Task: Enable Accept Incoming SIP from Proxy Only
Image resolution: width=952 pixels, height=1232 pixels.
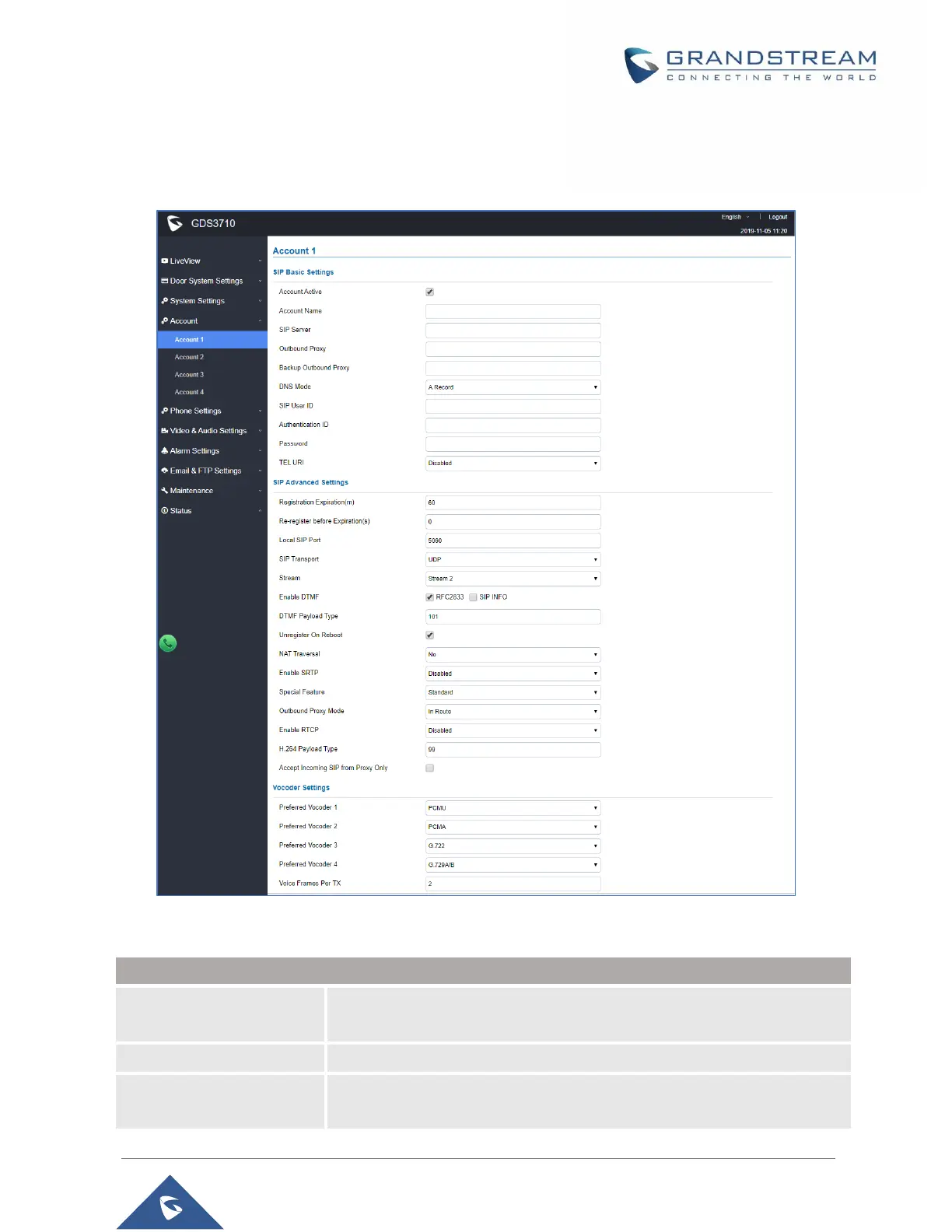Action: (x=429, y=768)
